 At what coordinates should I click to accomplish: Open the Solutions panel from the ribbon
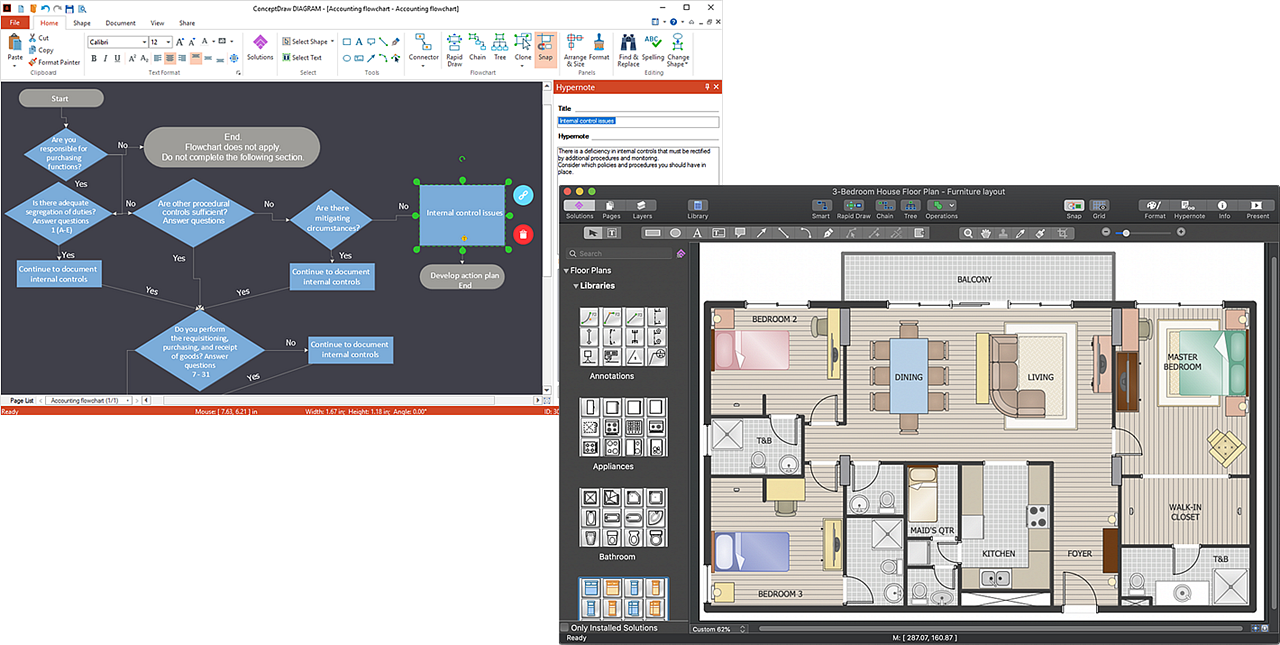(260, 47)
